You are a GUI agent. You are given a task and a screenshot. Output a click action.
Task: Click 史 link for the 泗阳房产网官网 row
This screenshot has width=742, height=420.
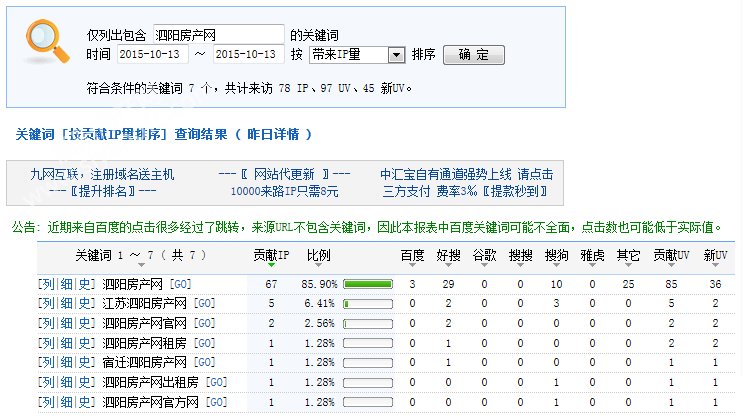tap(86, 323)
